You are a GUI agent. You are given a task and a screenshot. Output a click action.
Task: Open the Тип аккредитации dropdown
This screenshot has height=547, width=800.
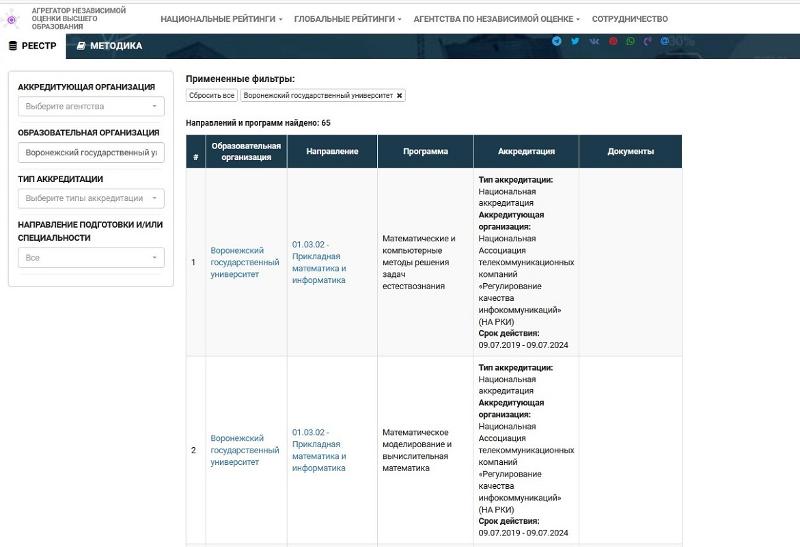click(91, 198)
